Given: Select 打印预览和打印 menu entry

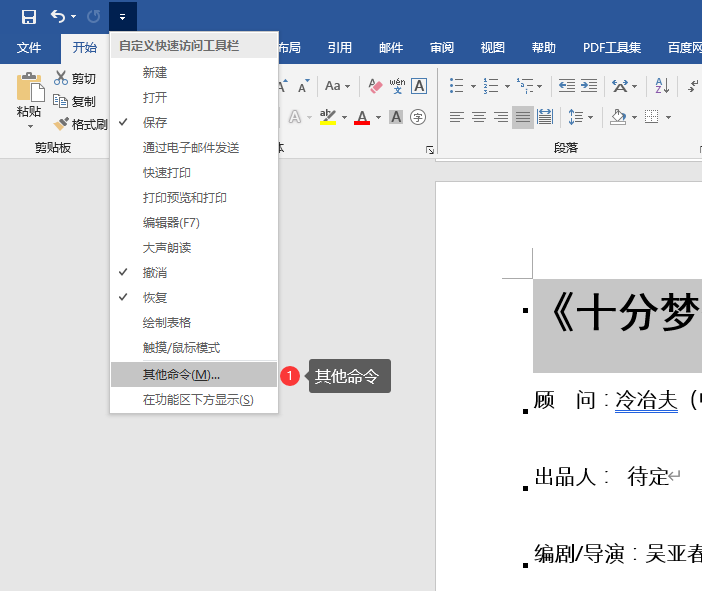Looking at the screenshot, I should click(194, 197).
